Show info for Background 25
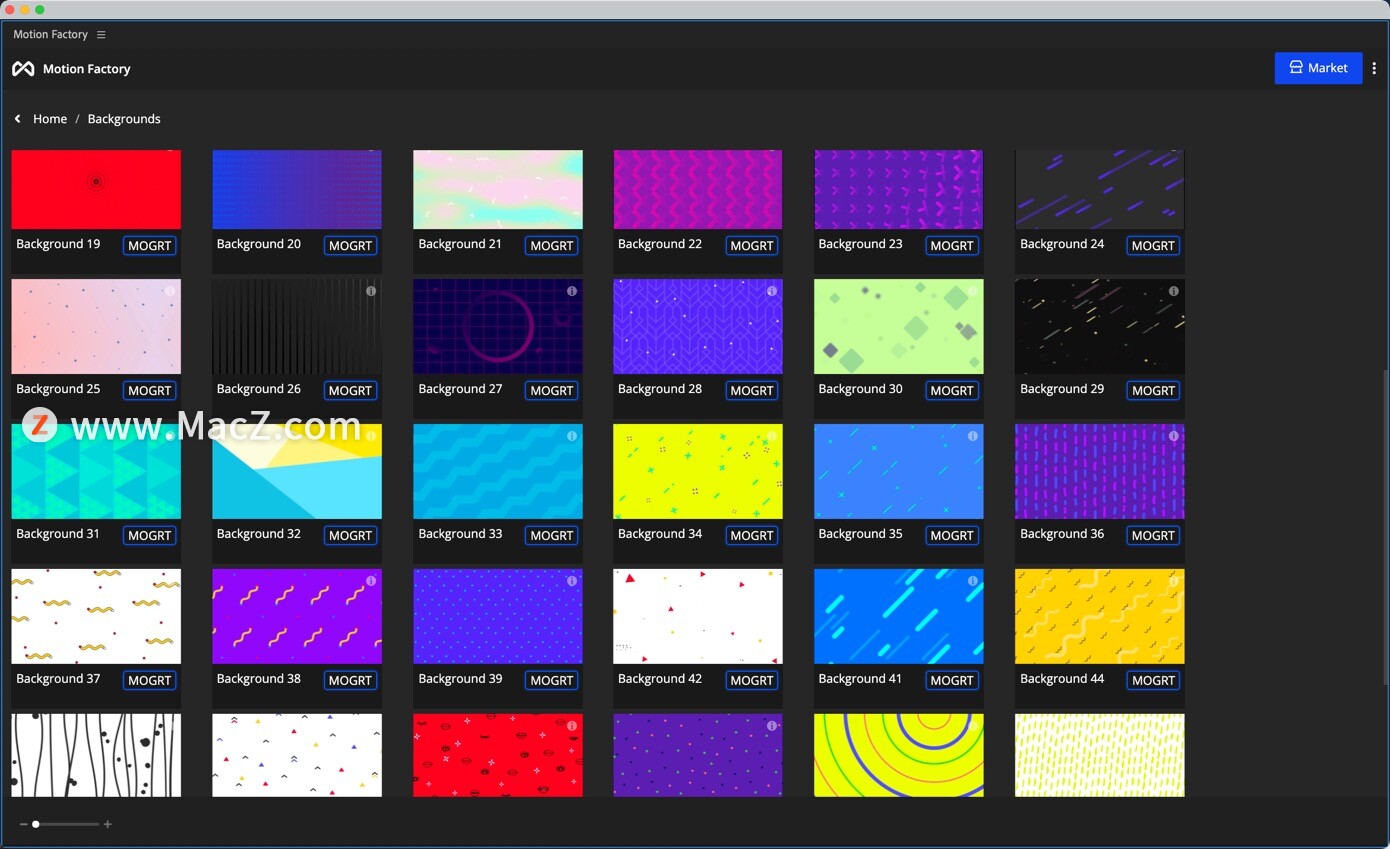The image size is (1390, 849). (170, 291)
